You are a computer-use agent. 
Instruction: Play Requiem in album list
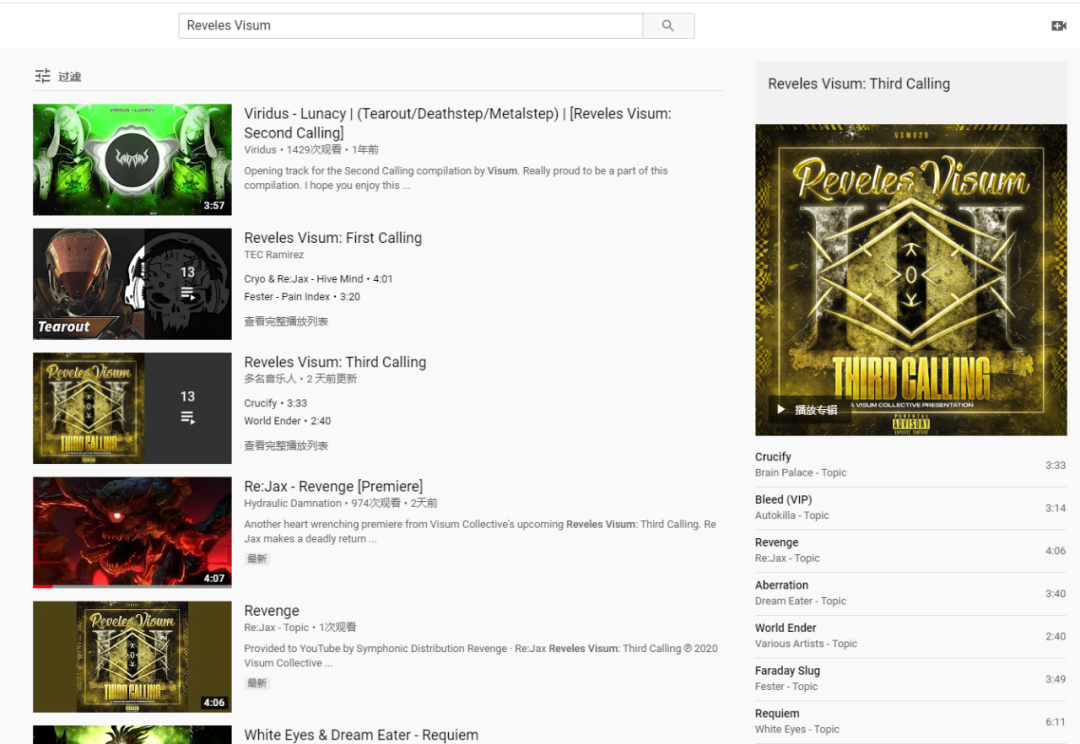click(911, 721)
